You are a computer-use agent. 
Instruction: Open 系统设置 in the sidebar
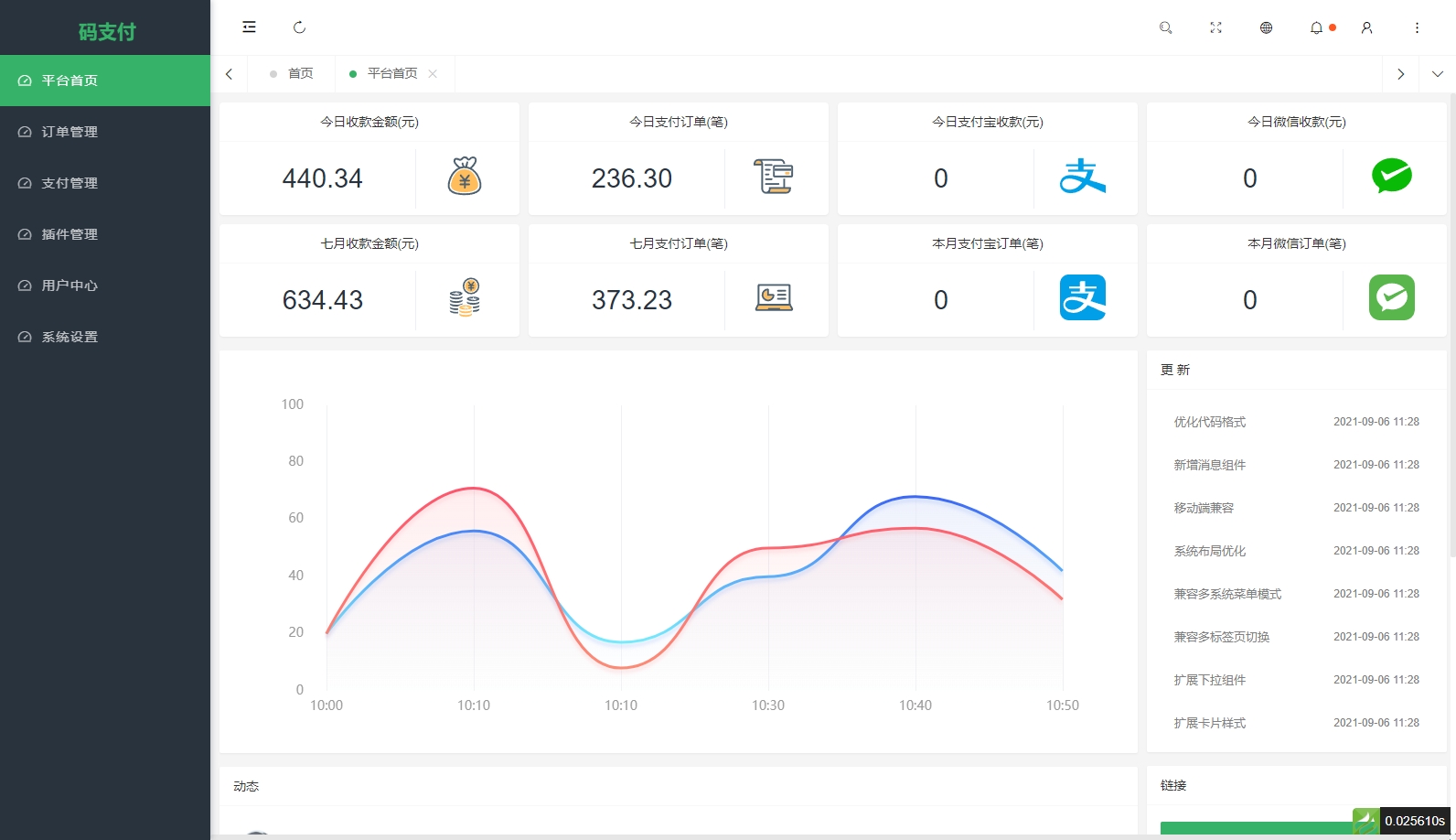70,337
